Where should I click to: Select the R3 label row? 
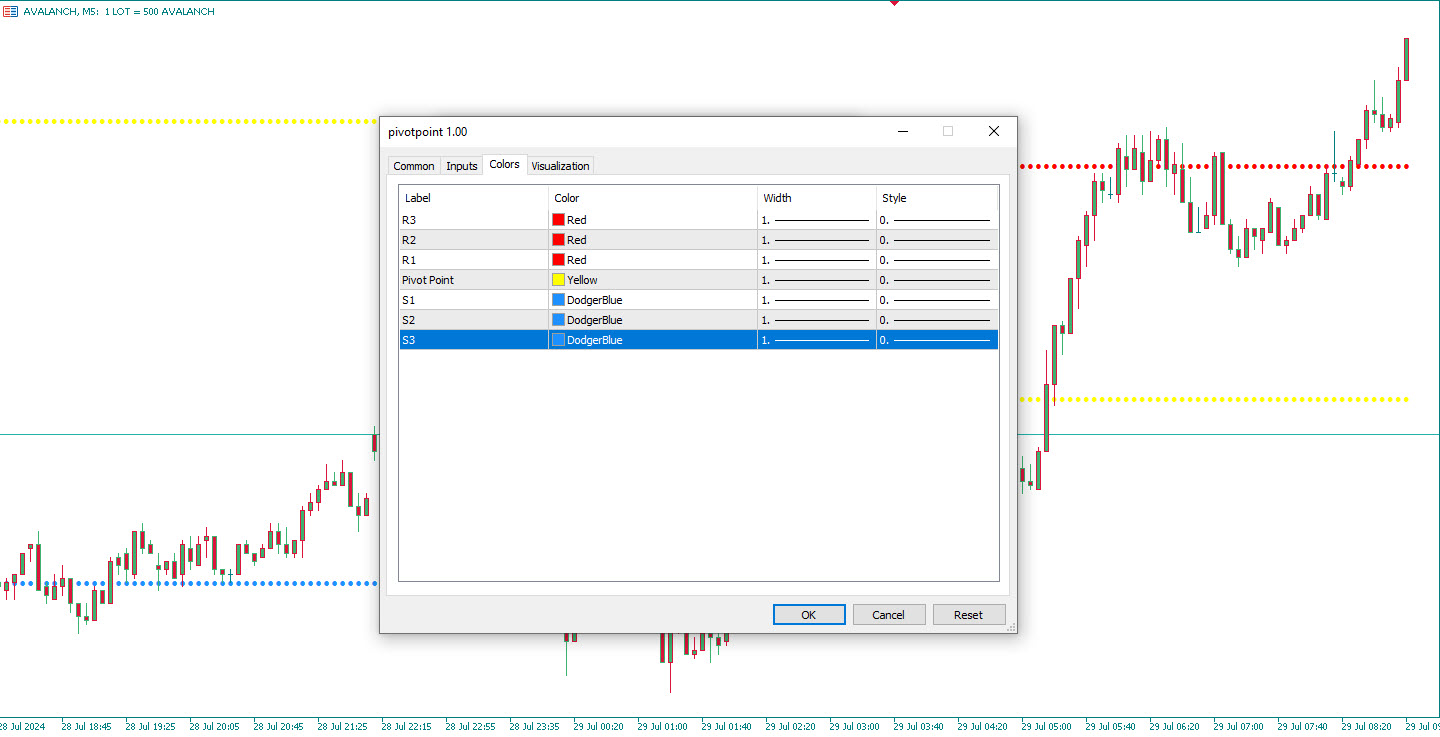(473, 220)
